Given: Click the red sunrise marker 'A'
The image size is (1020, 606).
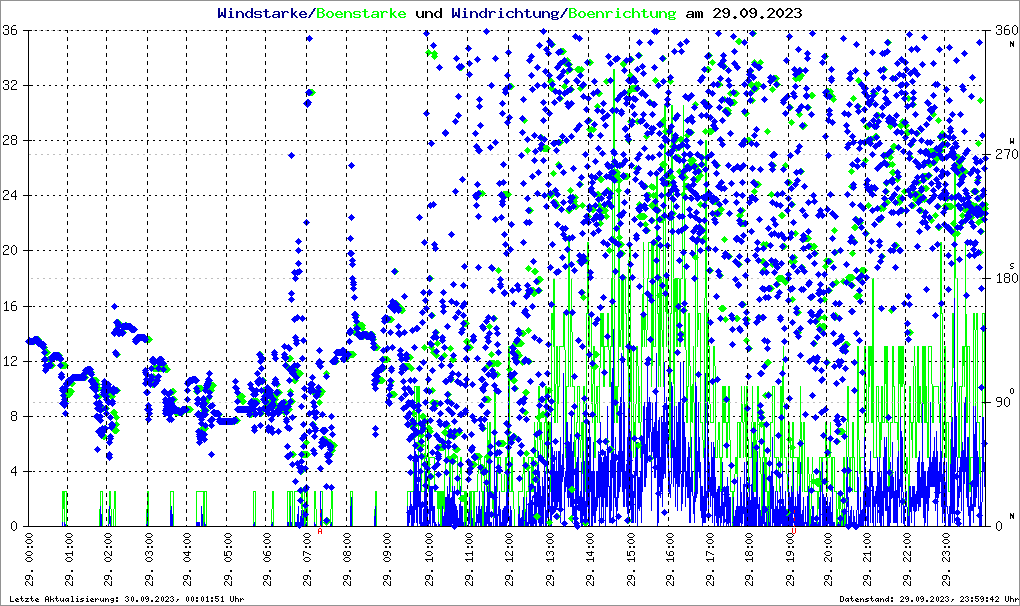Looking at the screenshot, I should [x=319, y=531].
